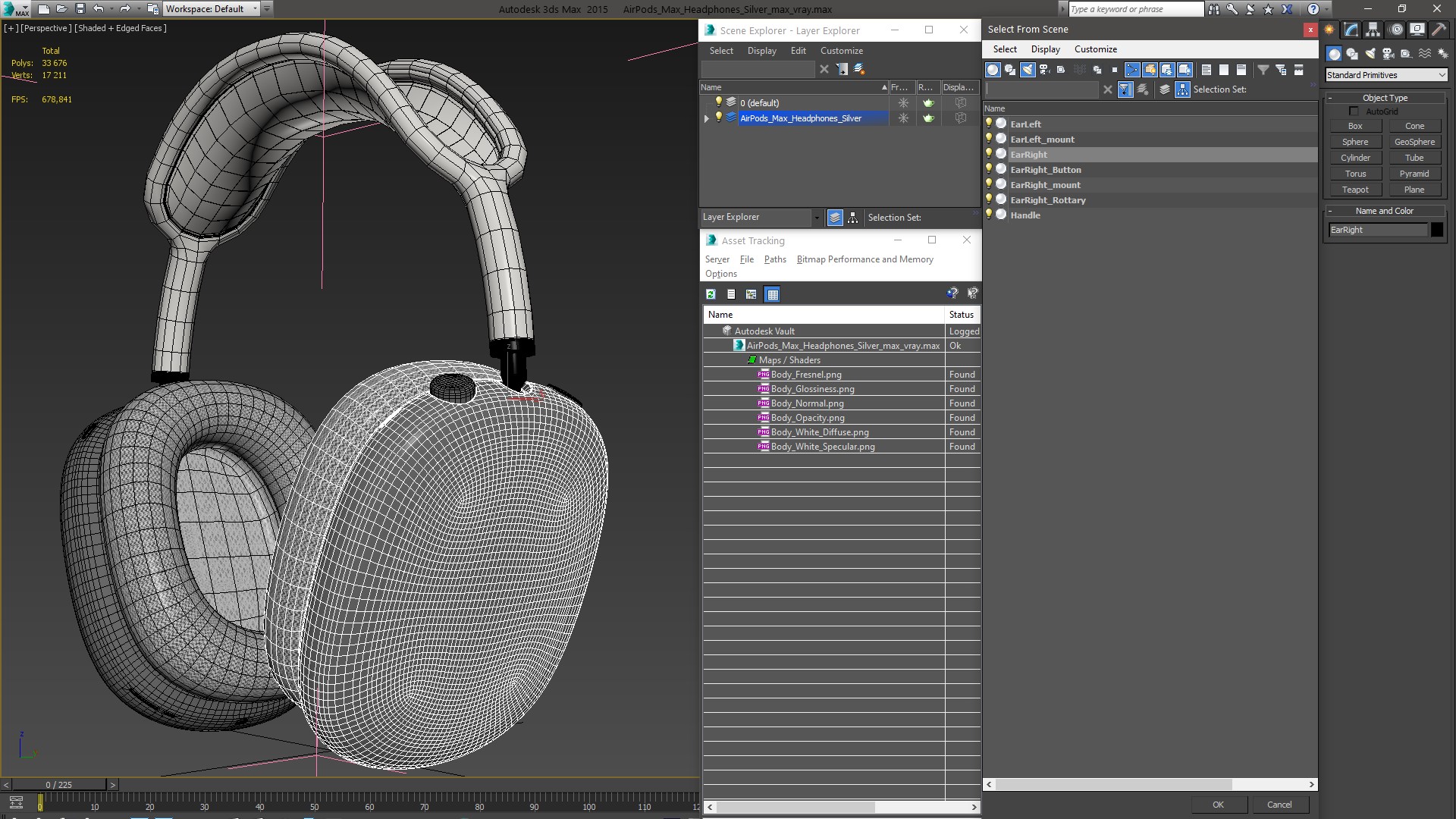
Task: Open the Motion tab in the command panel
Action: pos(1395,30)
